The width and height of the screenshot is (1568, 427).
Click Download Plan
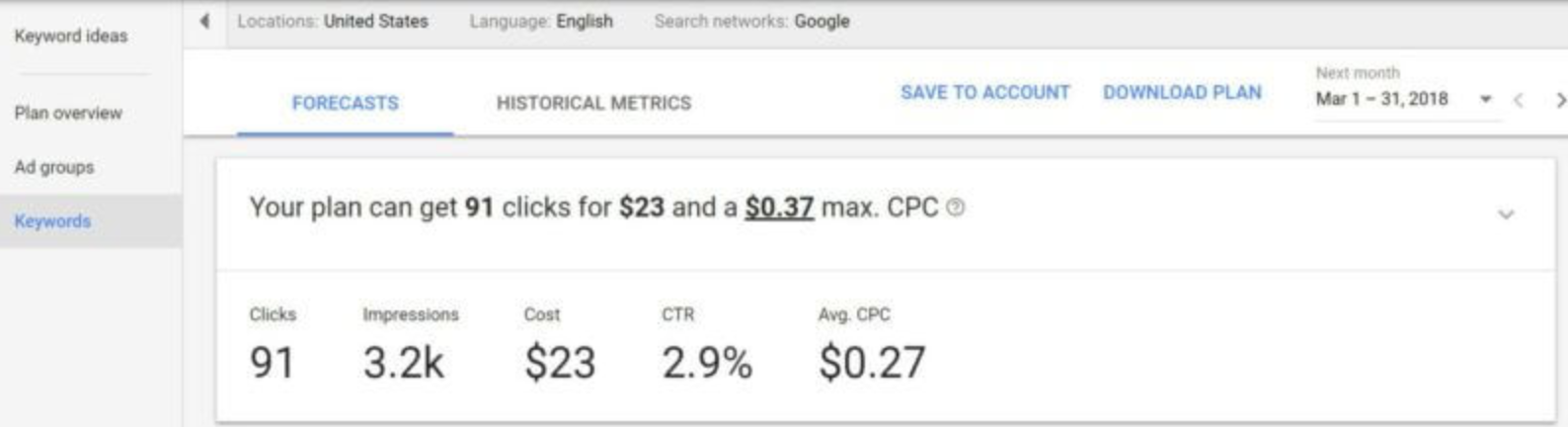(x=1182, y=92)
